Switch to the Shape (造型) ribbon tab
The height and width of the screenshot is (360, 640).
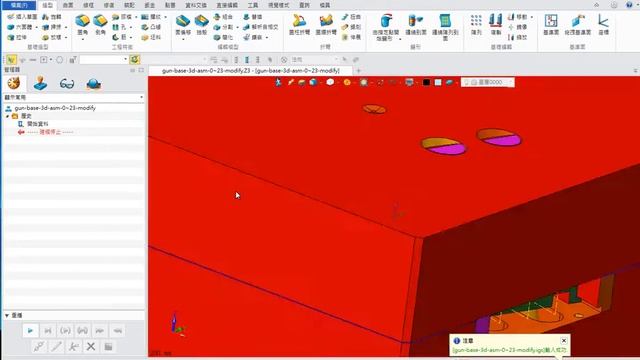[47, 5]
